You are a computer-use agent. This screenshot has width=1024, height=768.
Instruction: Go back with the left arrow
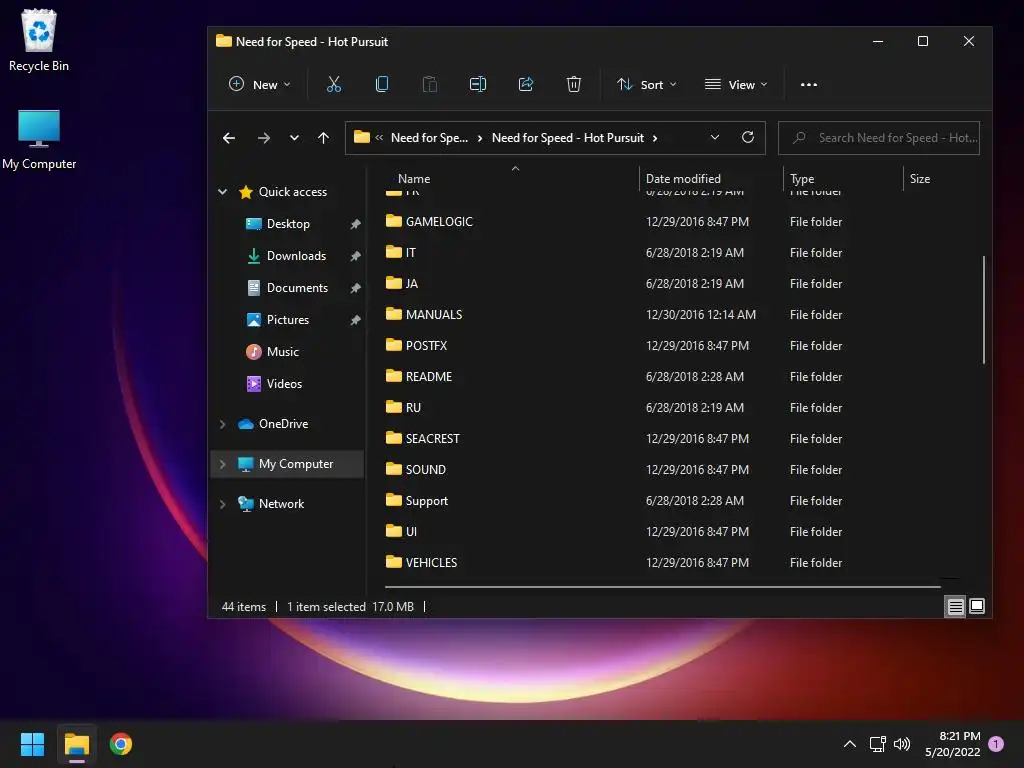pyautogui.click(x=229, y=138)
